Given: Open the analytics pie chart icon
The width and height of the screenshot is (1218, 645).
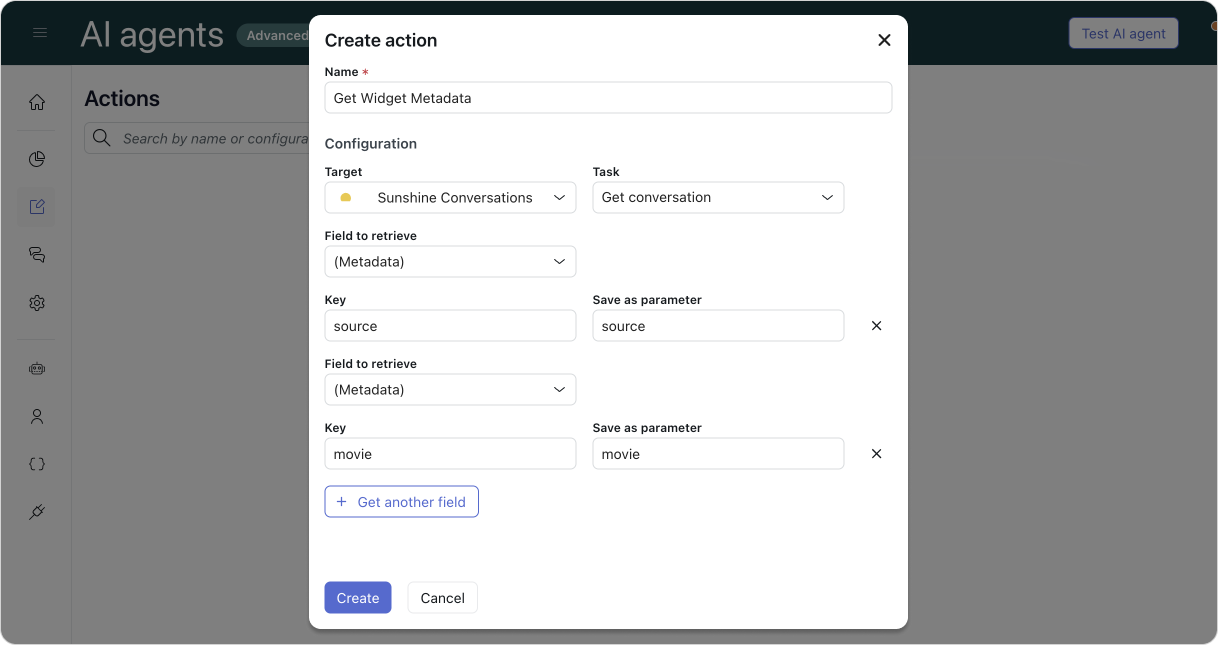Looking at the screenshot, I should click(37, 159).
